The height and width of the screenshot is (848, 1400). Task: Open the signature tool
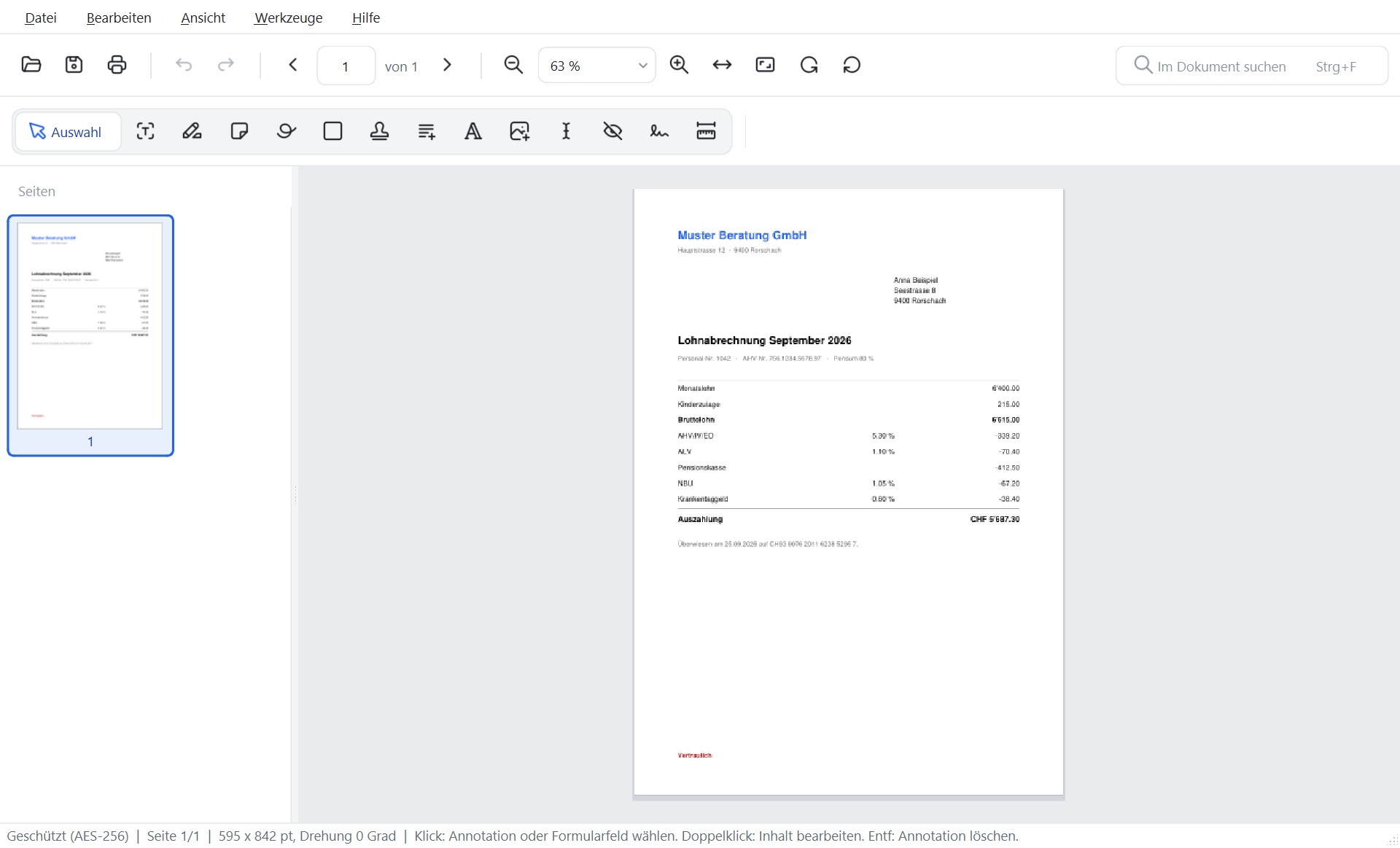coord(659,131)
